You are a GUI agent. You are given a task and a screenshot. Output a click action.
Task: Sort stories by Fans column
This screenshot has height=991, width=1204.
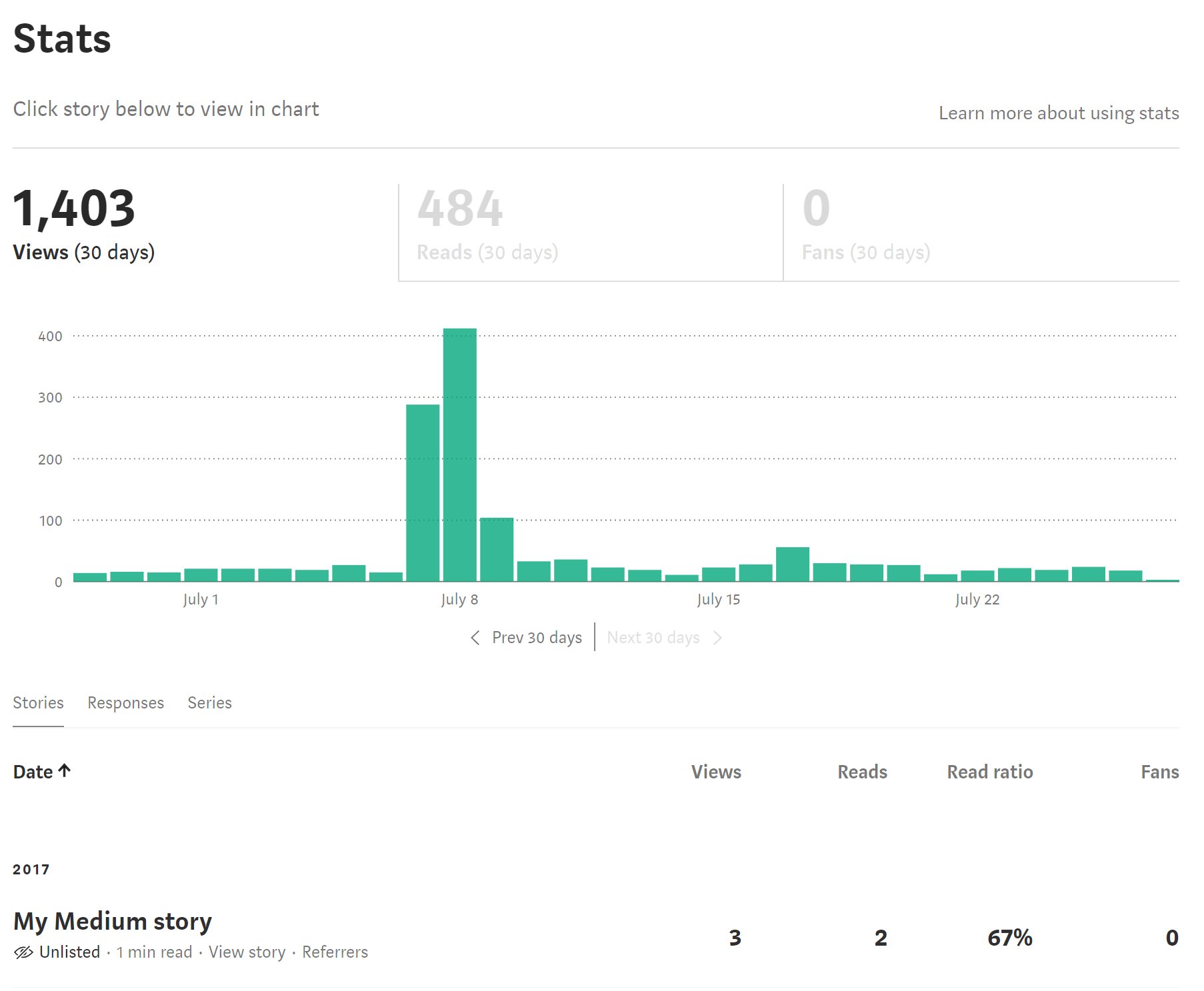point(1159,772)
